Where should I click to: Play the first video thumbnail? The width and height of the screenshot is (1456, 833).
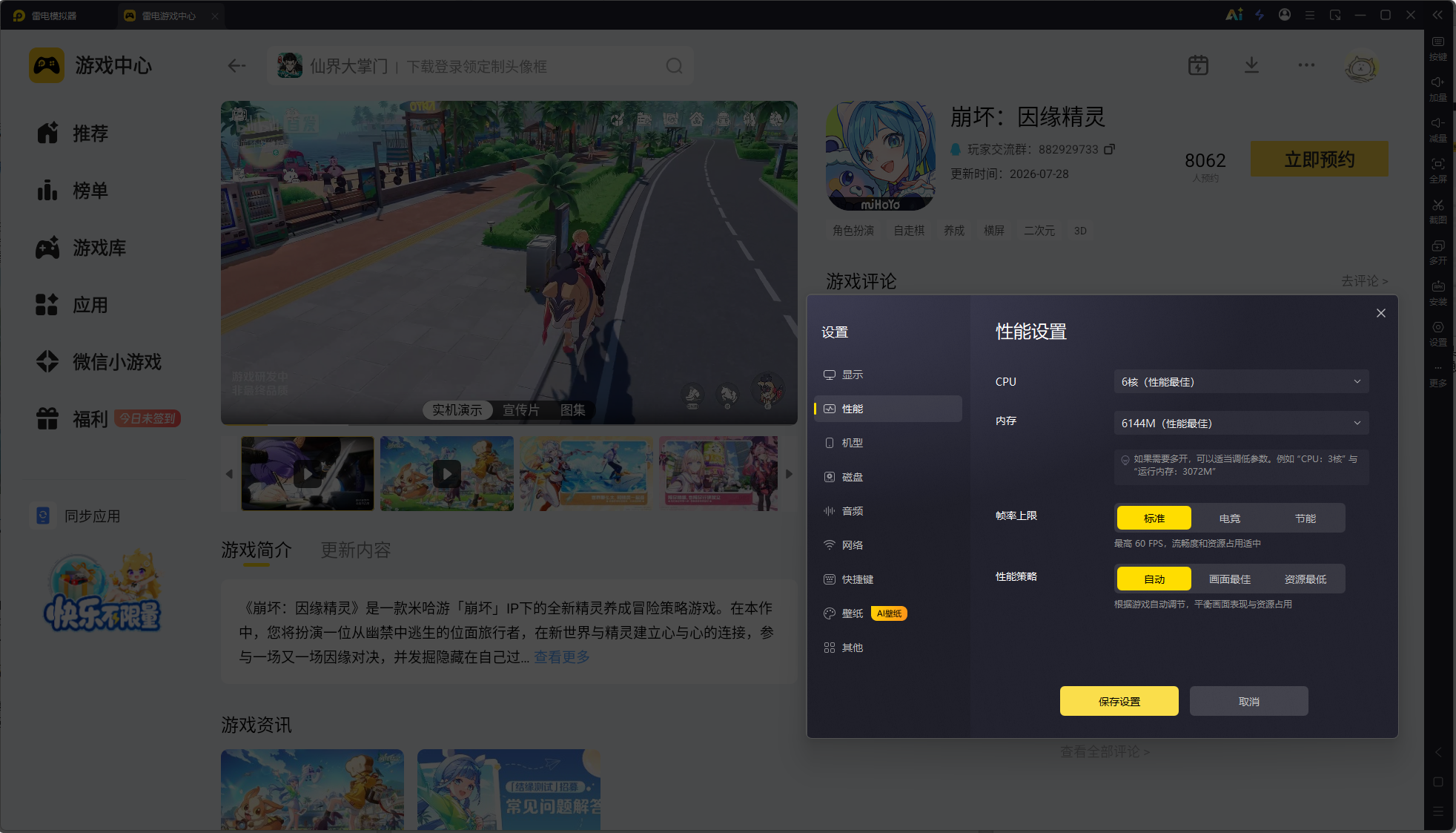(308, 473)
